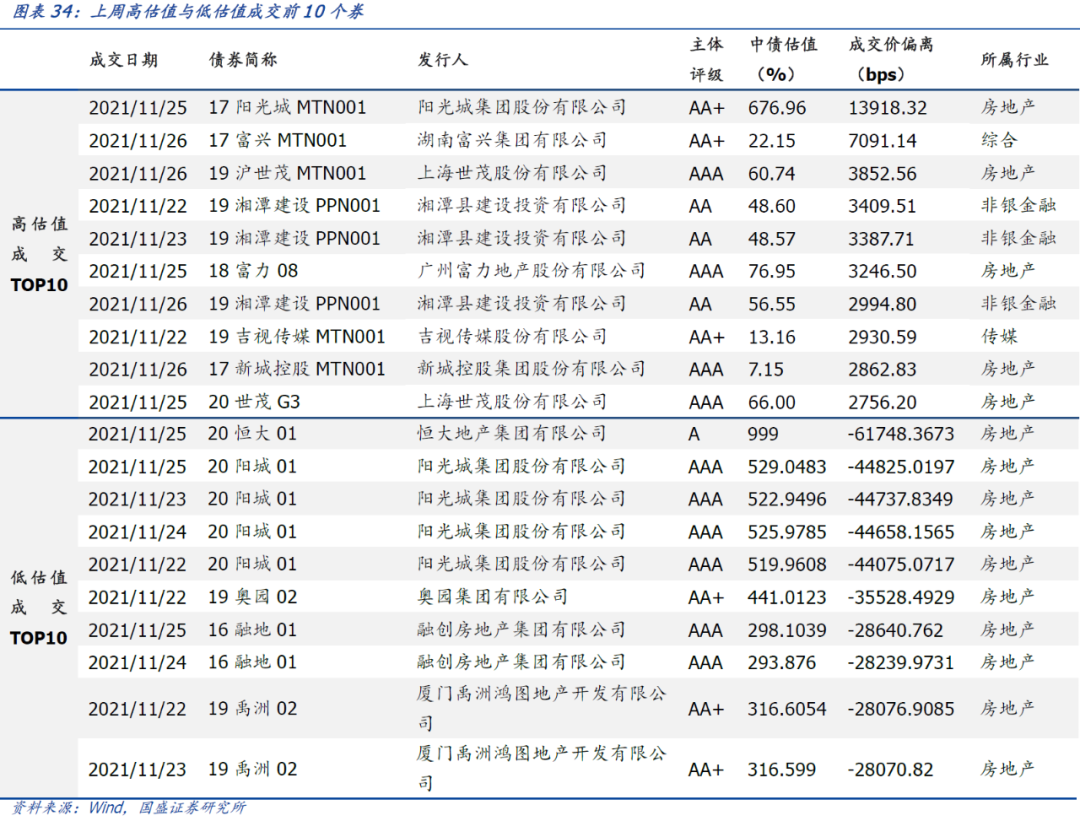Image resolution: width=1080 pixels, height=821 pixels.
Task: Click valuation value 56.55
Action: (x=771, y=304)
